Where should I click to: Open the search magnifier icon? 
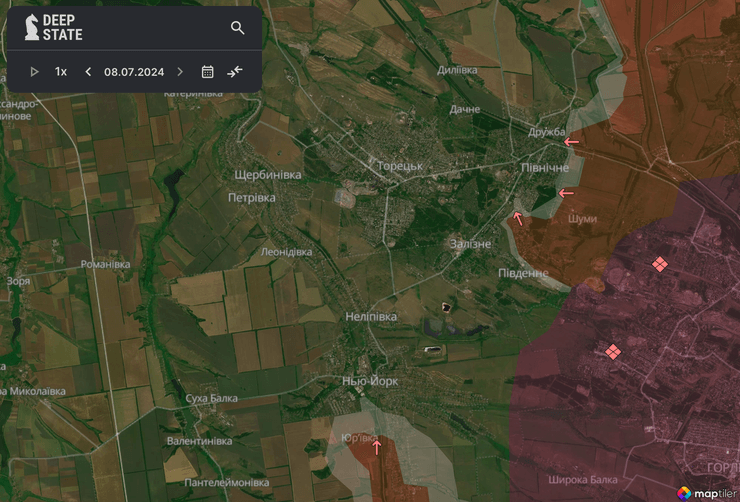(237, 28)
